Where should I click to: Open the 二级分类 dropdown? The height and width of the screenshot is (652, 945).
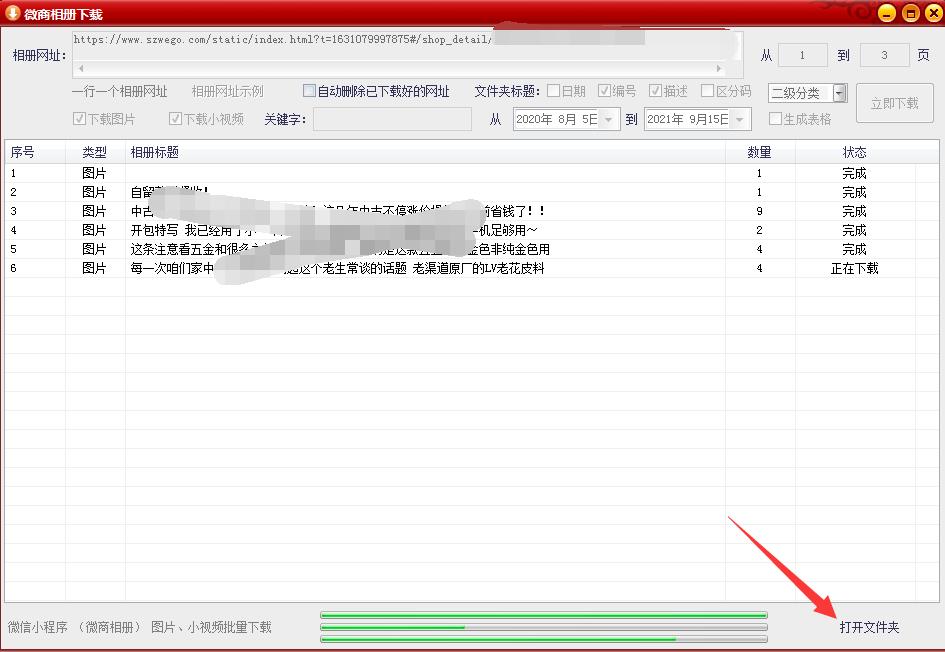coord(840,93)
